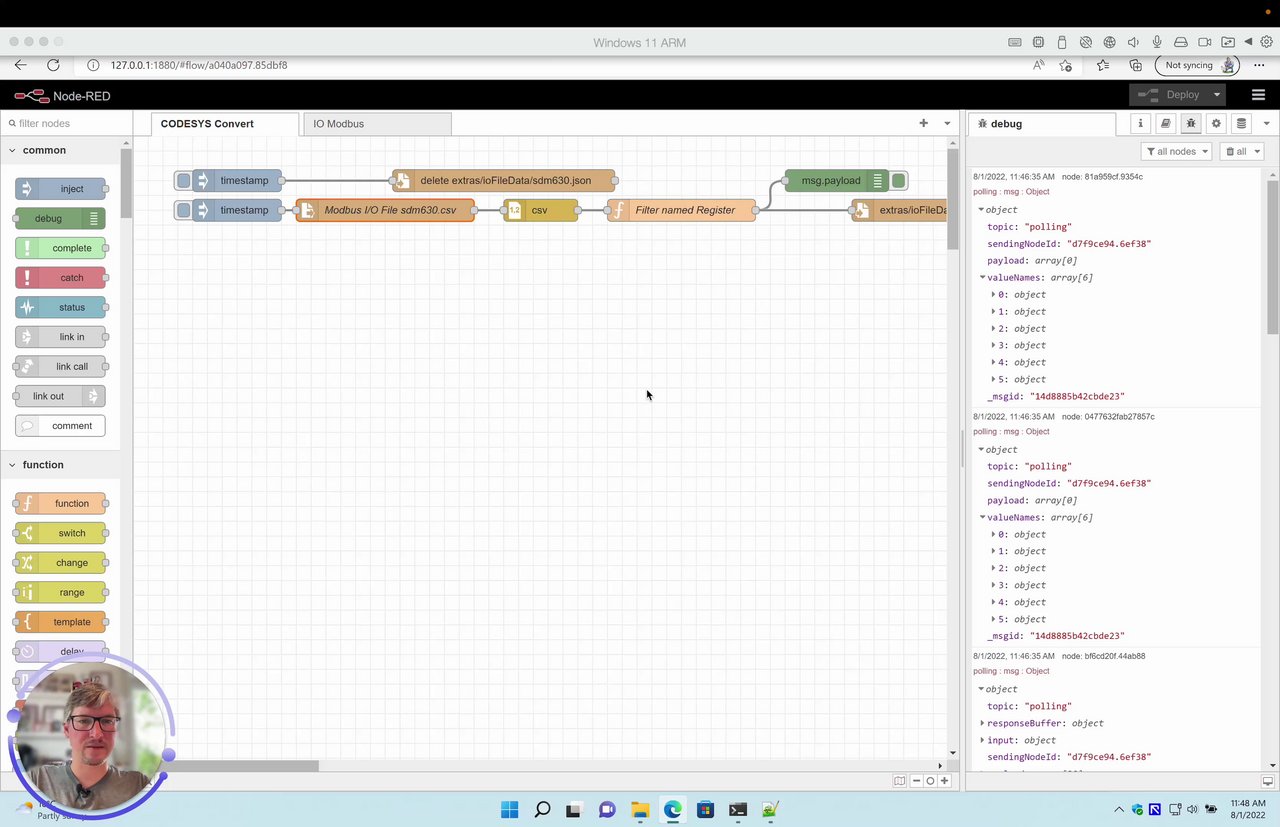Open the sidebar tabs dropdown arrow
The image size is (1280, 827).
(x=1267, y=123)
